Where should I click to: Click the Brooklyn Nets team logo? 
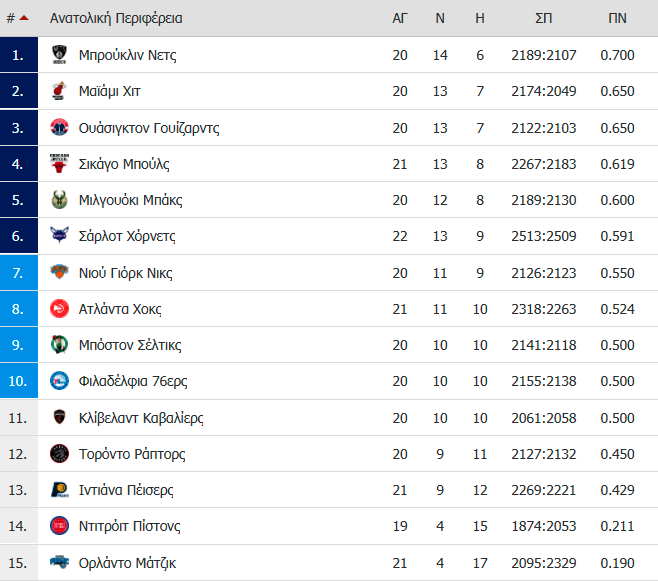coord(59,55)
